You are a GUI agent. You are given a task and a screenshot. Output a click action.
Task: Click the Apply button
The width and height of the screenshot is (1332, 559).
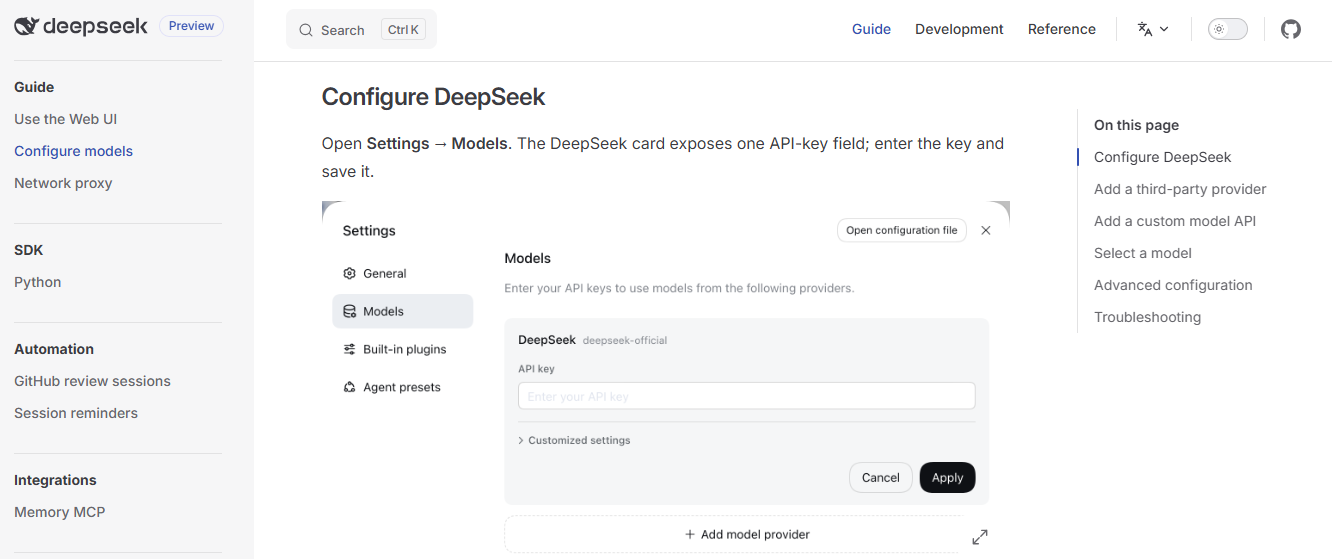tap(947, 477)
